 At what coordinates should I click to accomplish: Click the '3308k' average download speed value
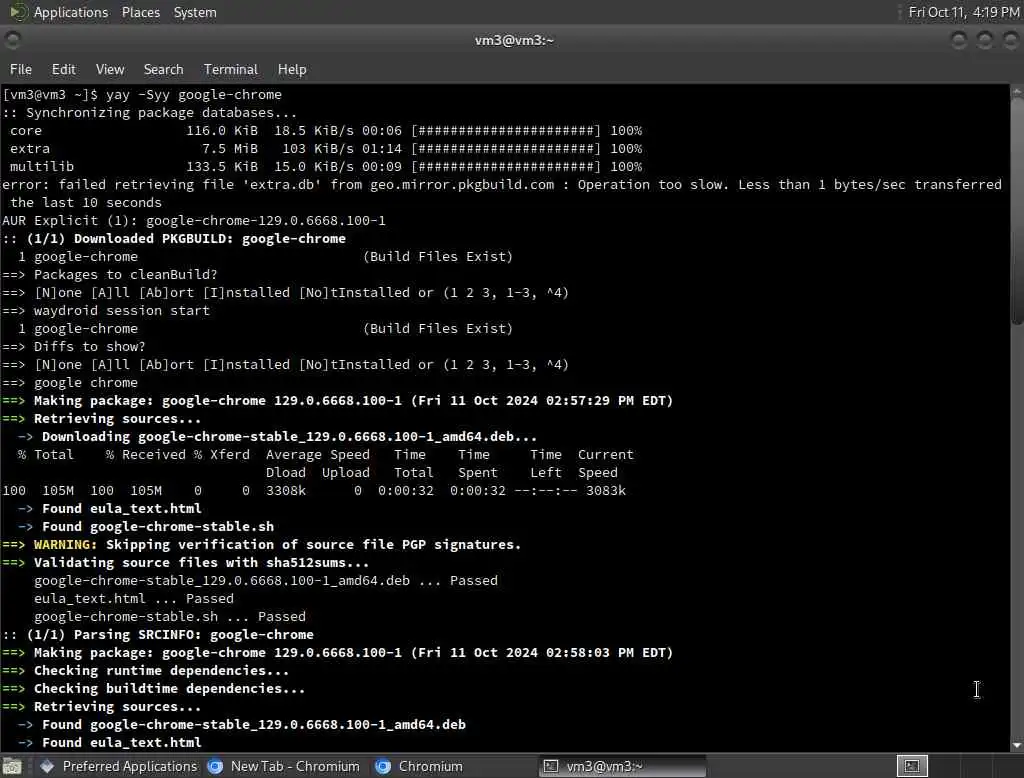click(285, 491)
